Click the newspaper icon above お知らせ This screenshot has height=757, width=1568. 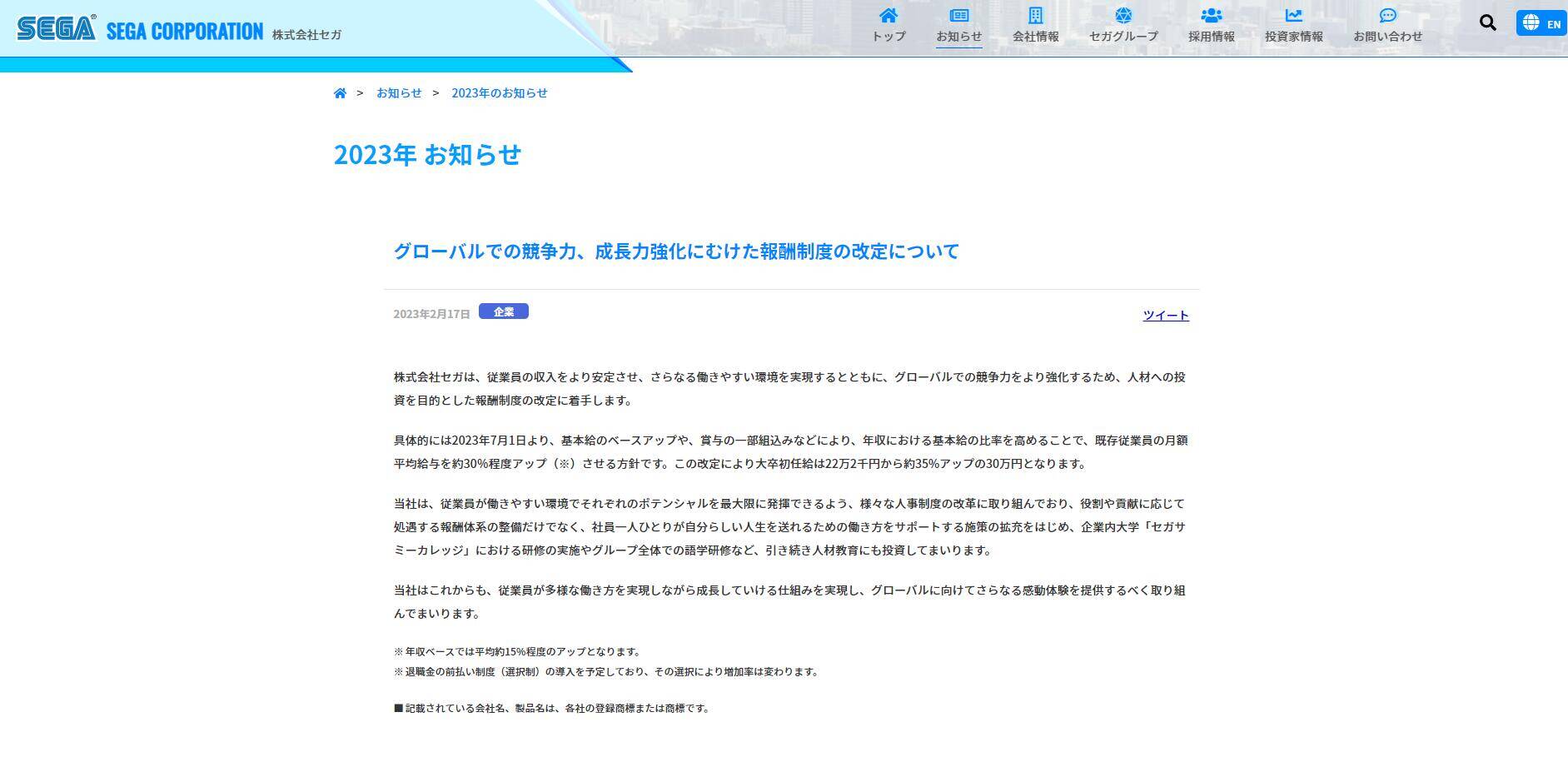coord(959,15)
